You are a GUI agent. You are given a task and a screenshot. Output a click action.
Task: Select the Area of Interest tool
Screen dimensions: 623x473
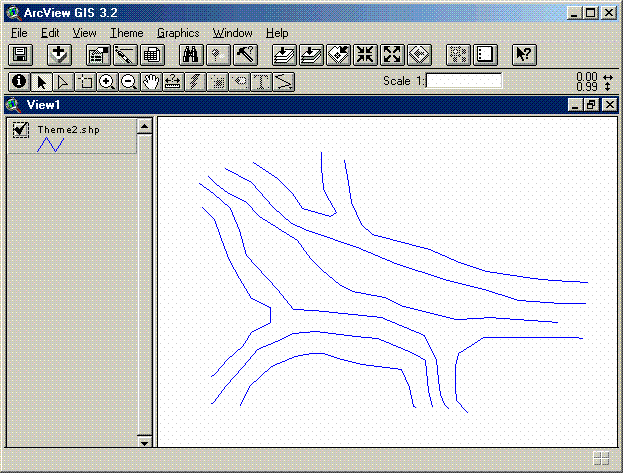[x=217, y=82]
